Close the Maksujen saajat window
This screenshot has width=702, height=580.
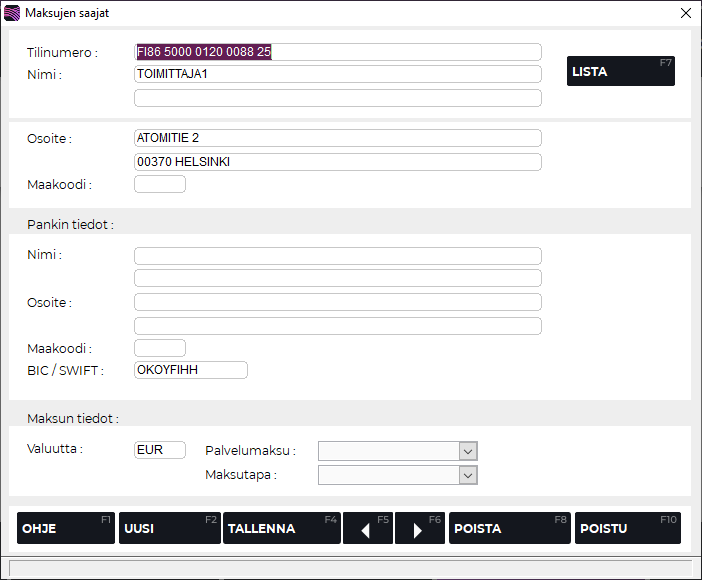coord(685,13)
